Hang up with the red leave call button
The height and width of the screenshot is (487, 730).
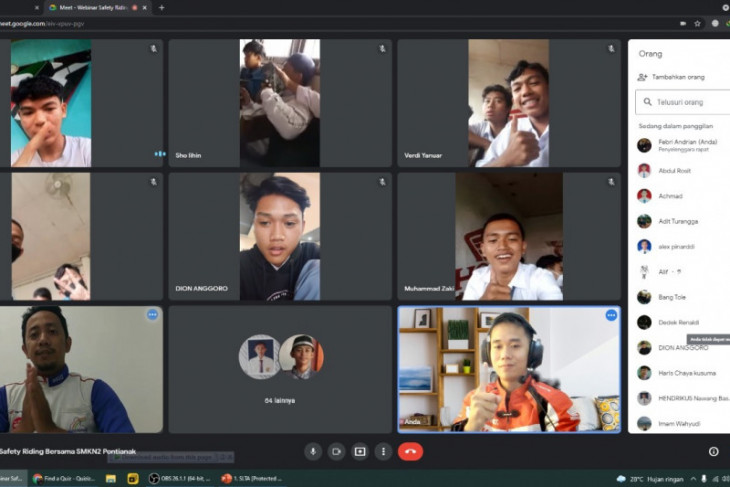(x=410, y=451)
